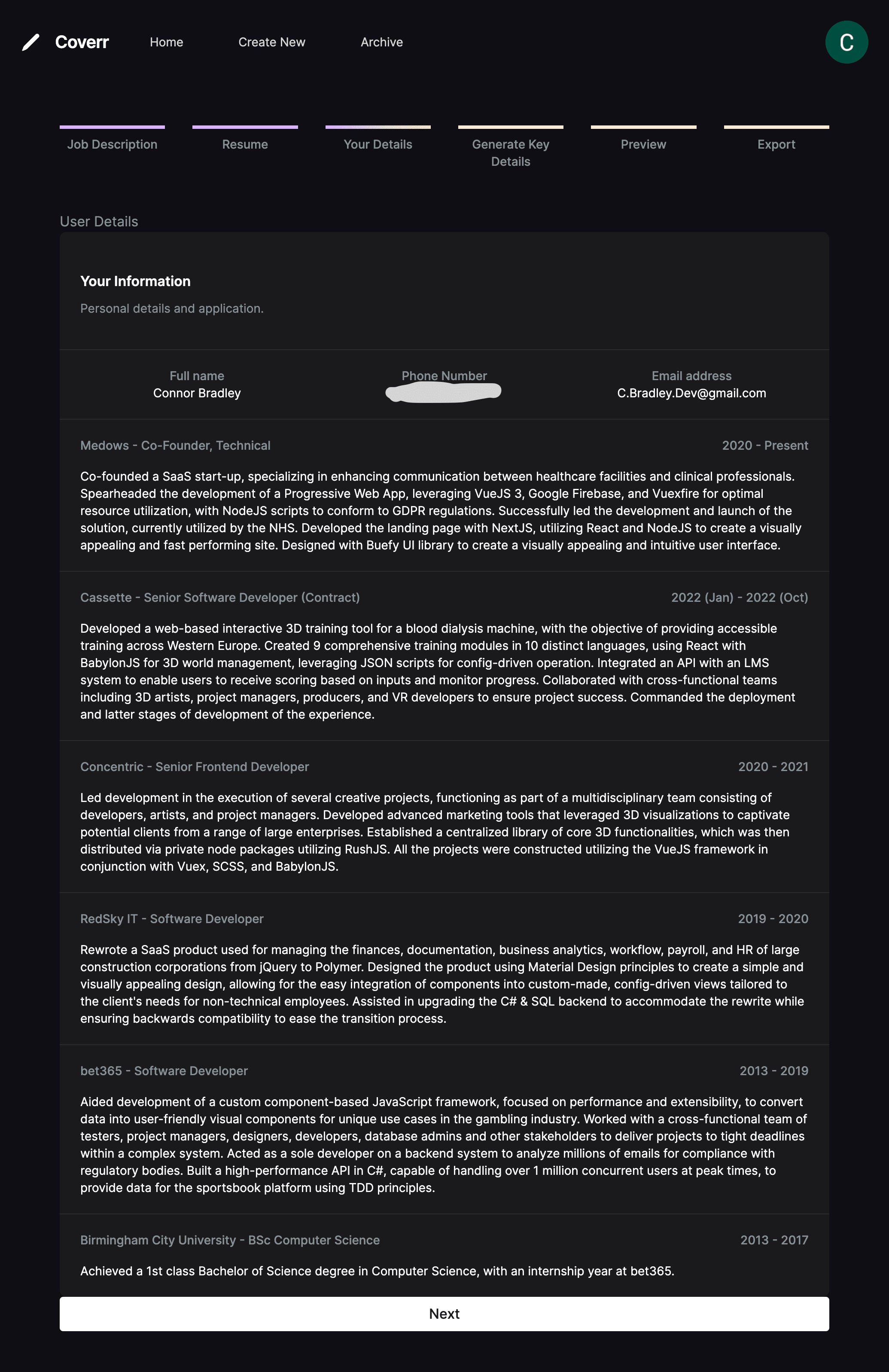Click the Coverr logo icon

click(x=29, y=42)
